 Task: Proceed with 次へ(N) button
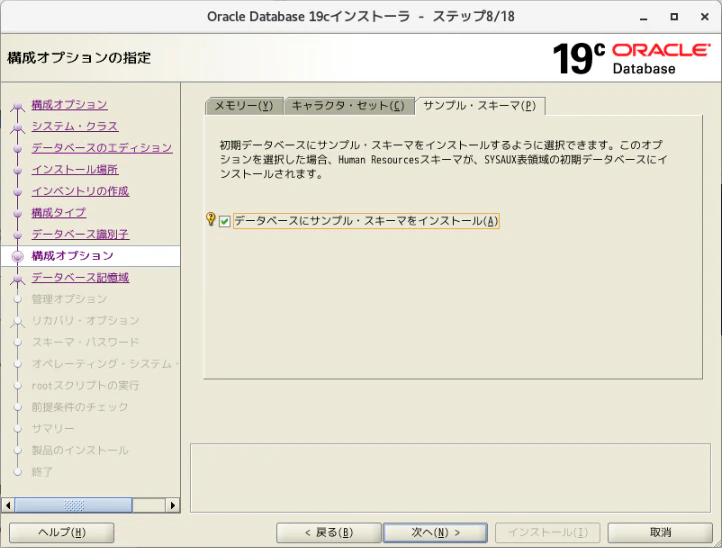click(435, 533)
